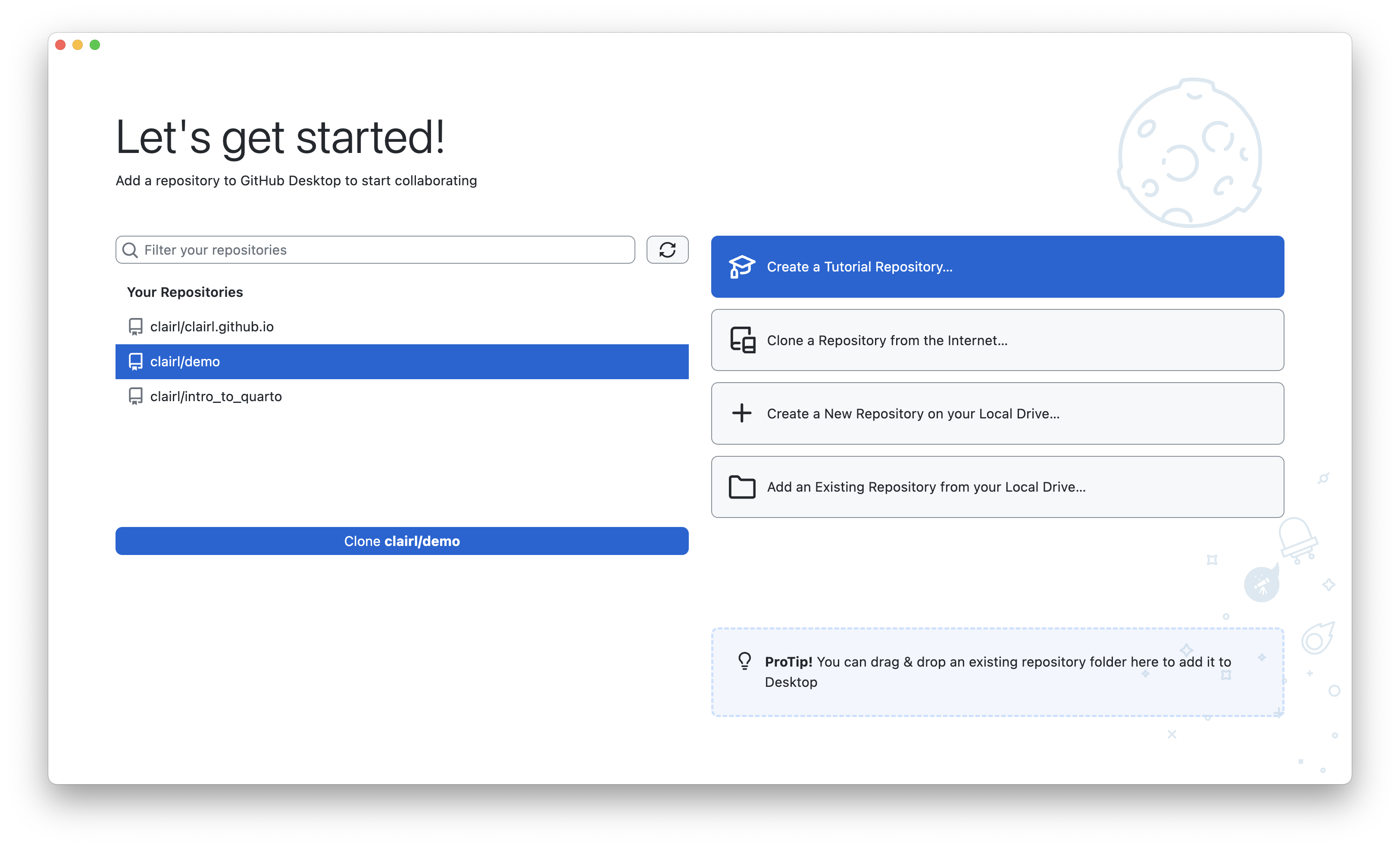This screenshot has width=1400, height=848.
Task: Choose Add an Existing Repository from Local Drive
Action: [x=997, y=487]
